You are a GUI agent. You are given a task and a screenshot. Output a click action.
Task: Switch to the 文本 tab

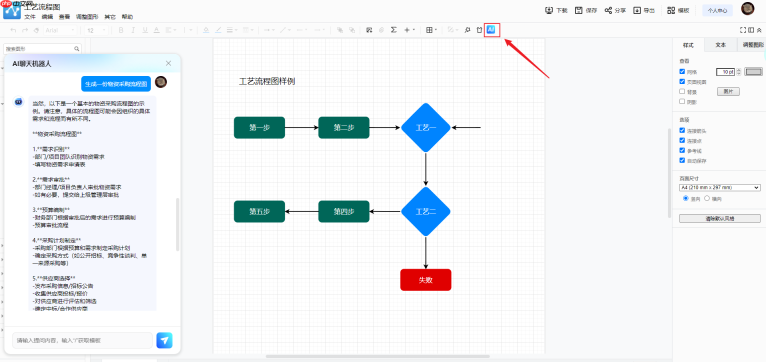(x=721, y=45)
